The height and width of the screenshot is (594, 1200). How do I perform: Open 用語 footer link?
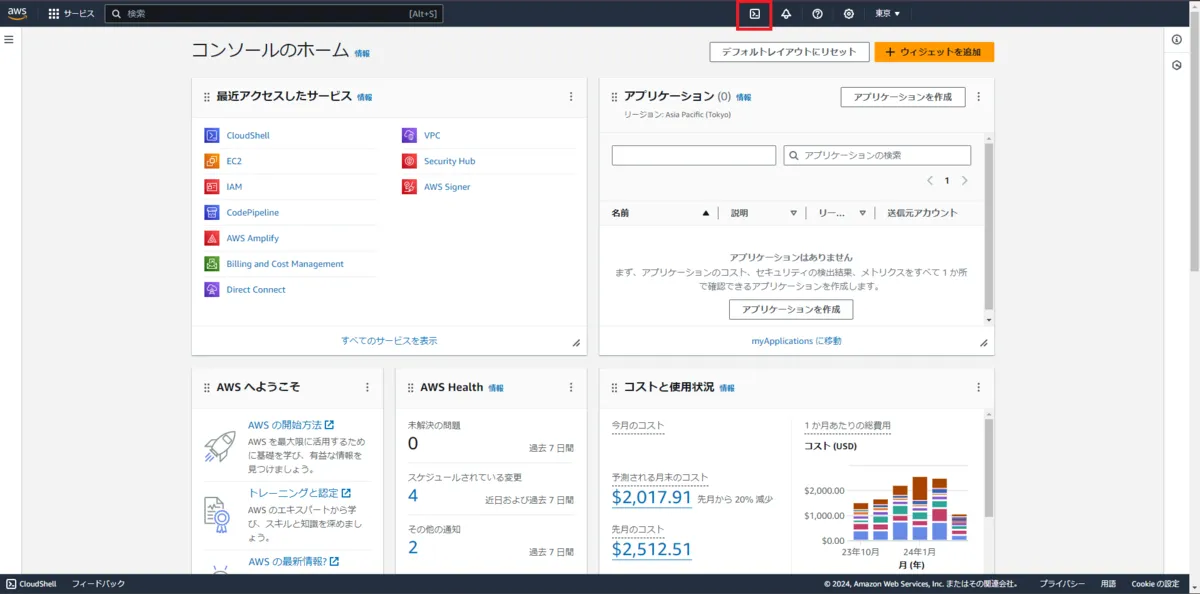click(x=1108, y=584)
